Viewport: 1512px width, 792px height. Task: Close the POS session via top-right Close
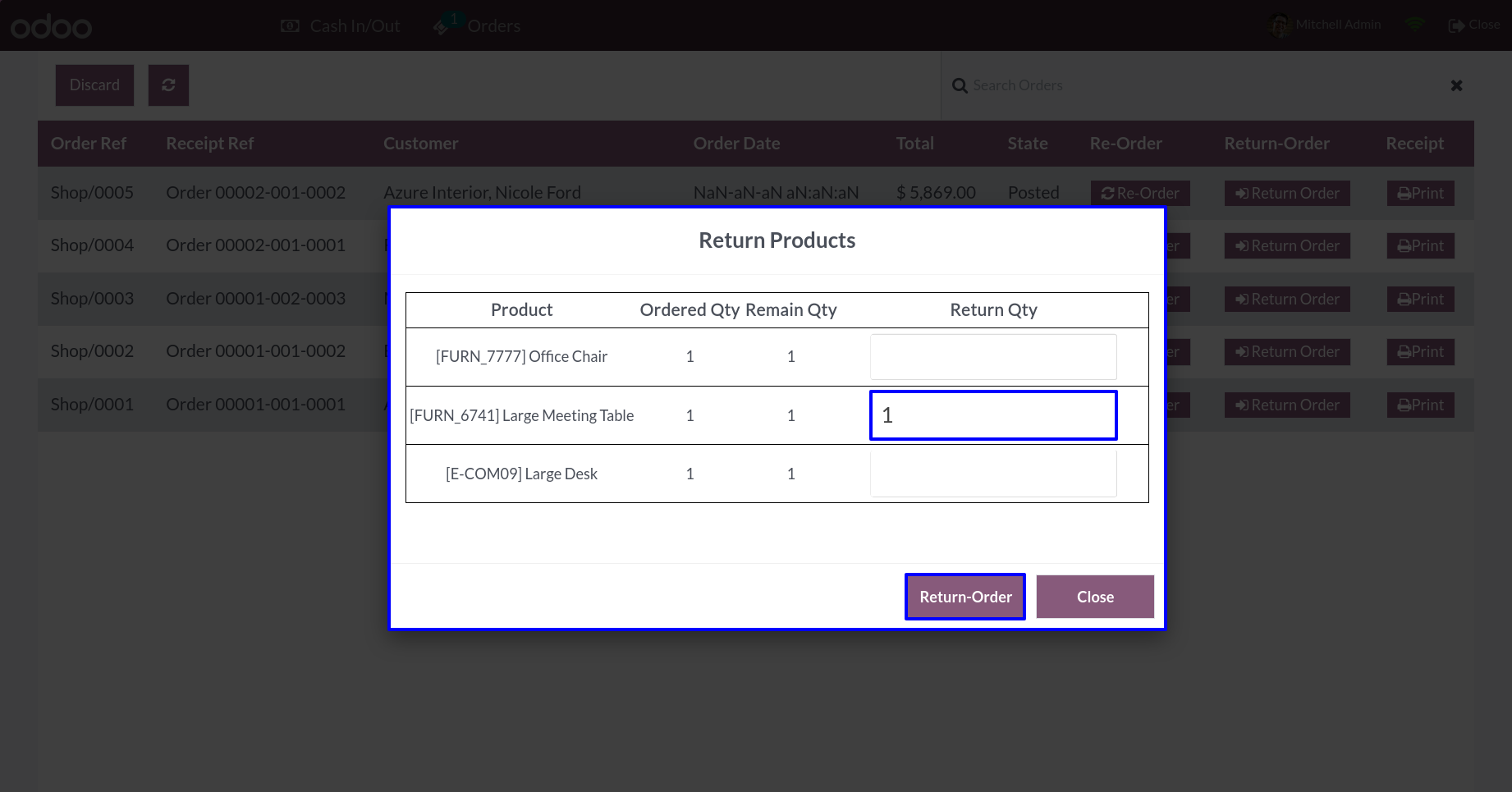click(1474, 25)
